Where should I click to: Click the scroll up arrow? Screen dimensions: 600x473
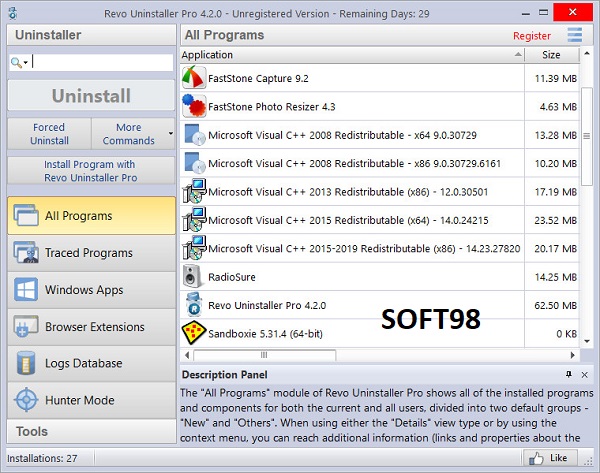tap(587, 53)
